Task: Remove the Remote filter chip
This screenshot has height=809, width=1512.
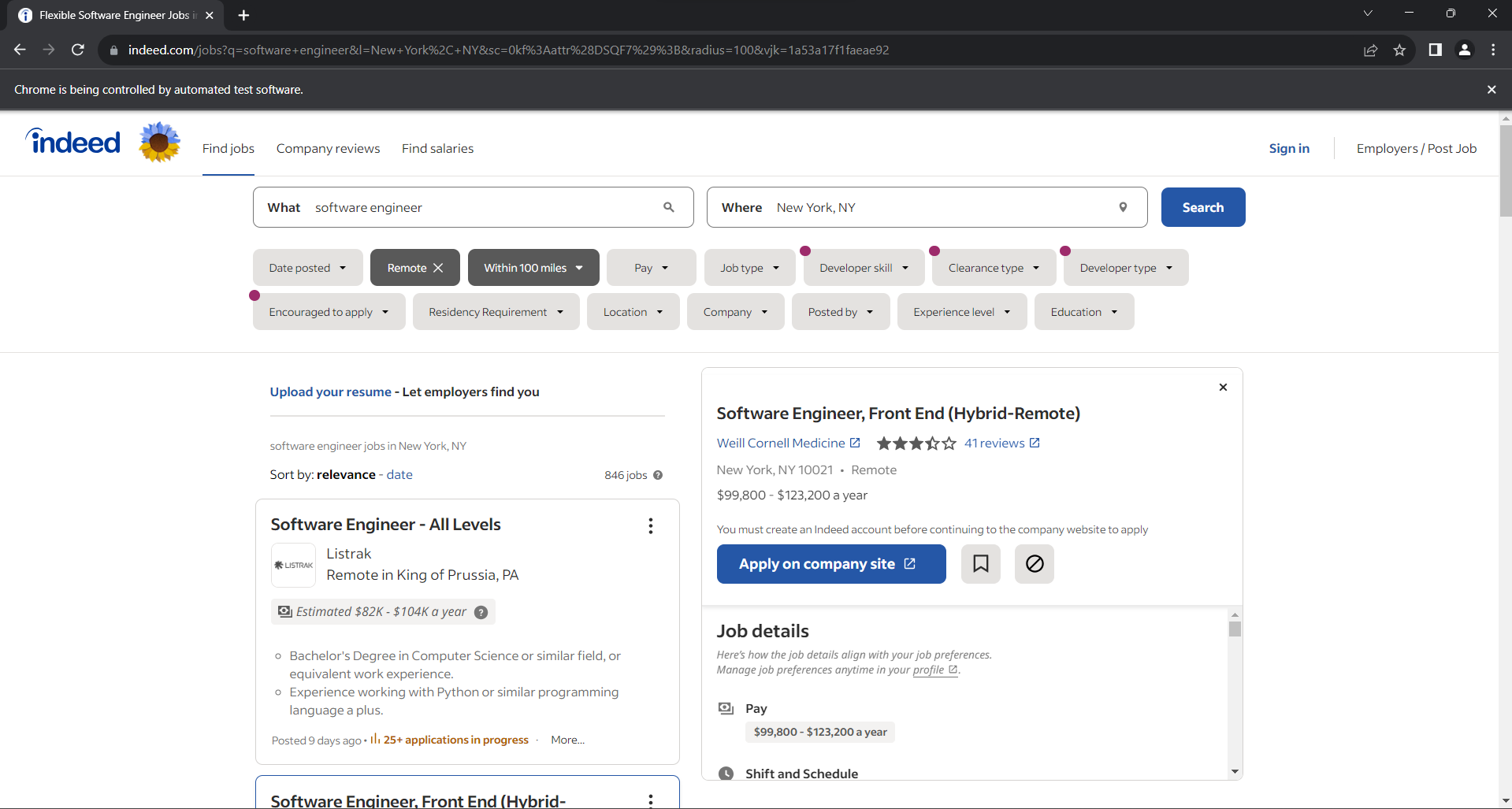Action: point(439,267)
